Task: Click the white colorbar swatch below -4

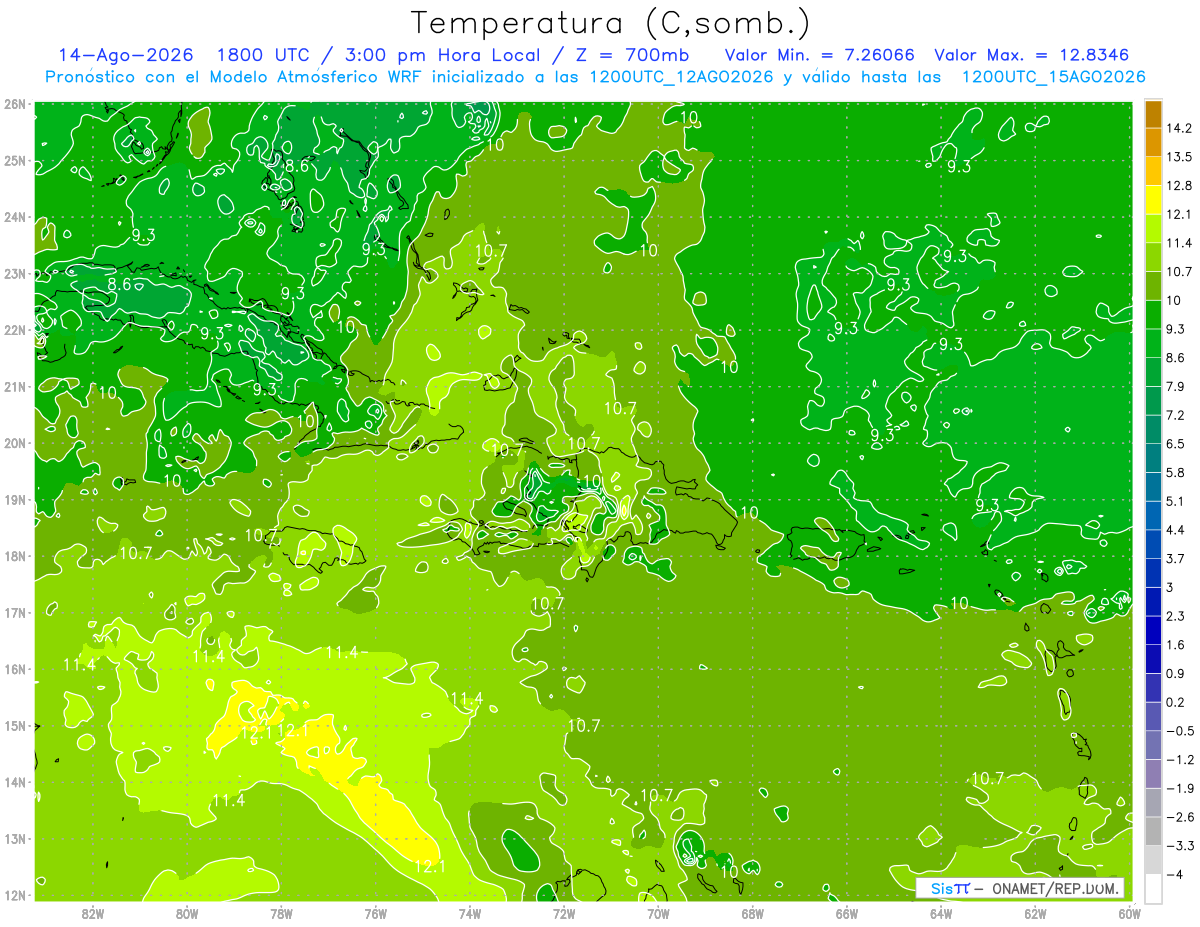Action: point(1153,888)
